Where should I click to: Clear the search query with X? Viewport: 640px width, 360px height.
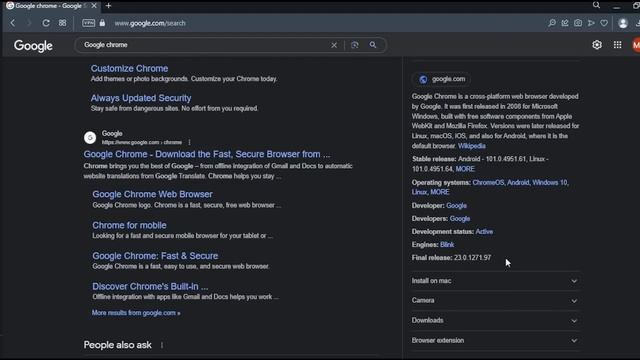coord(334,45)
